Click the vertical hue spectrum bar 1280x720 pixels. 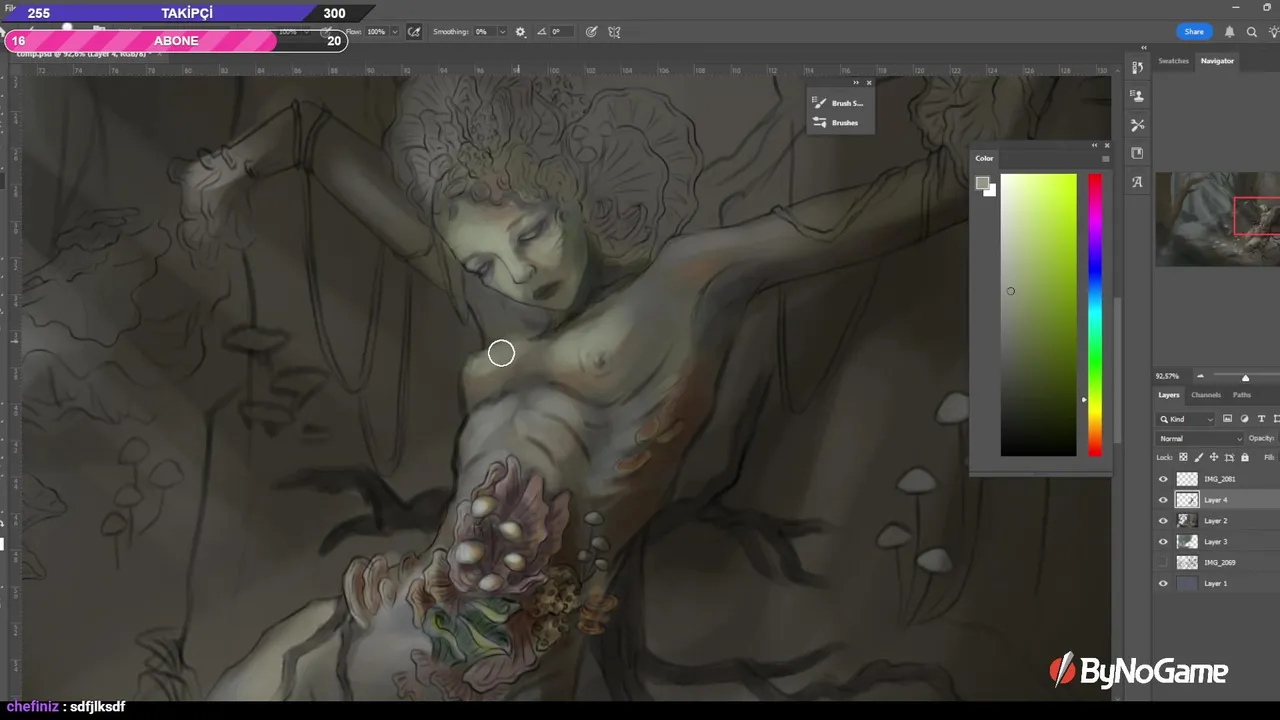coord(1095,315)
